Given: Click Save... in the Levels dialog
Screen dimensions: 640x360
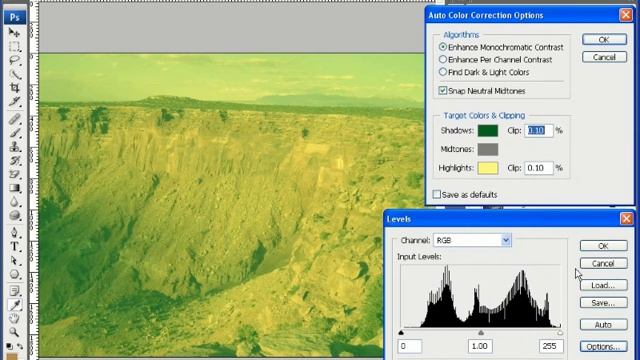Looking at the screenshot, I should tap(604, 303).
